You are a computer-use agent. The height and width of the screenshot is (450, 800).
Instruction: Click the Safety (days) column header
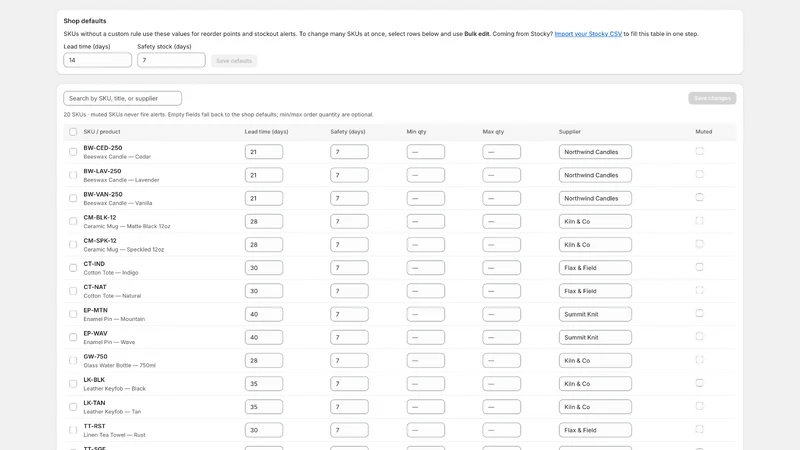pos(347,132)
